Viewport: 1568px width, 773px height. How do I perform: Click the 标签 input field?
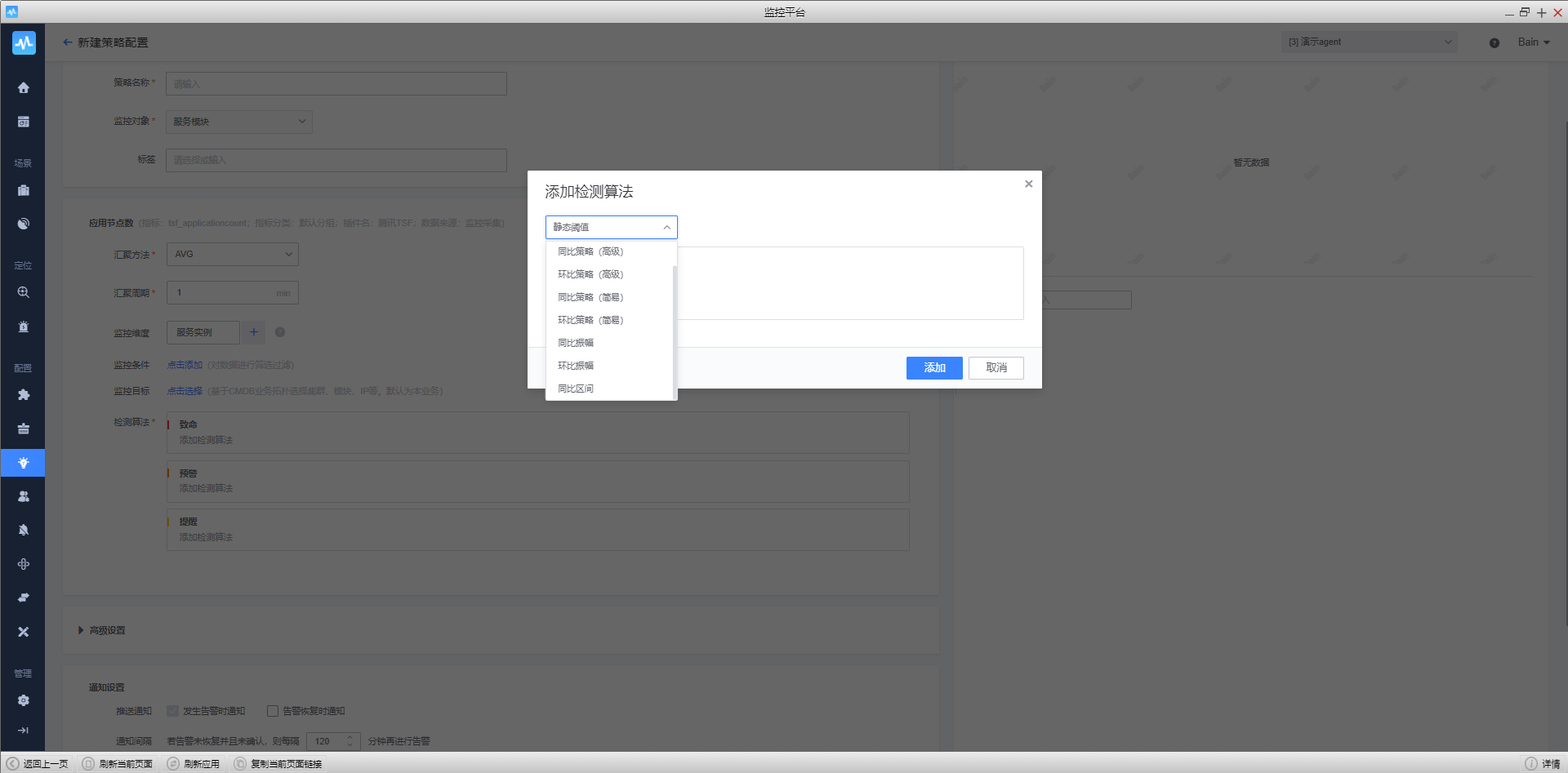(336, 160)
